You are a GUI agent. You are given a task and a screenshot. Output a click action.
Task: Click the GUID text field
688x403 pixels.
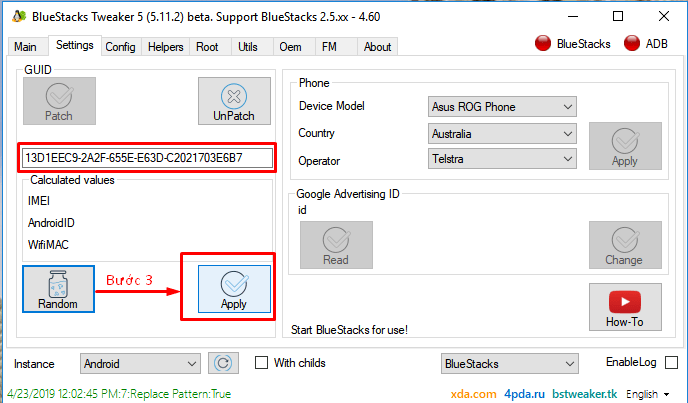[x=147, y=158]
